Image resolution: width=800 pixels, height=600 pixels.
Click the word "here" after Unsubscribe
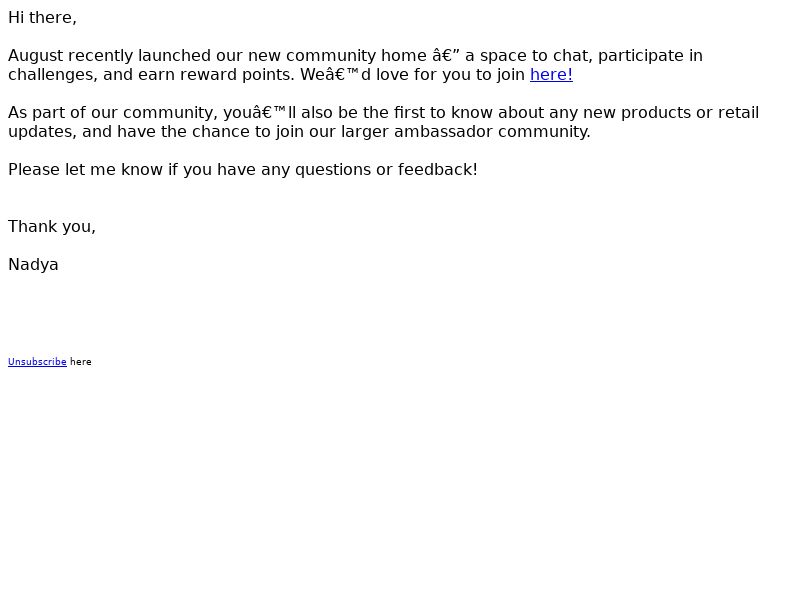click(x=81, y=362)
